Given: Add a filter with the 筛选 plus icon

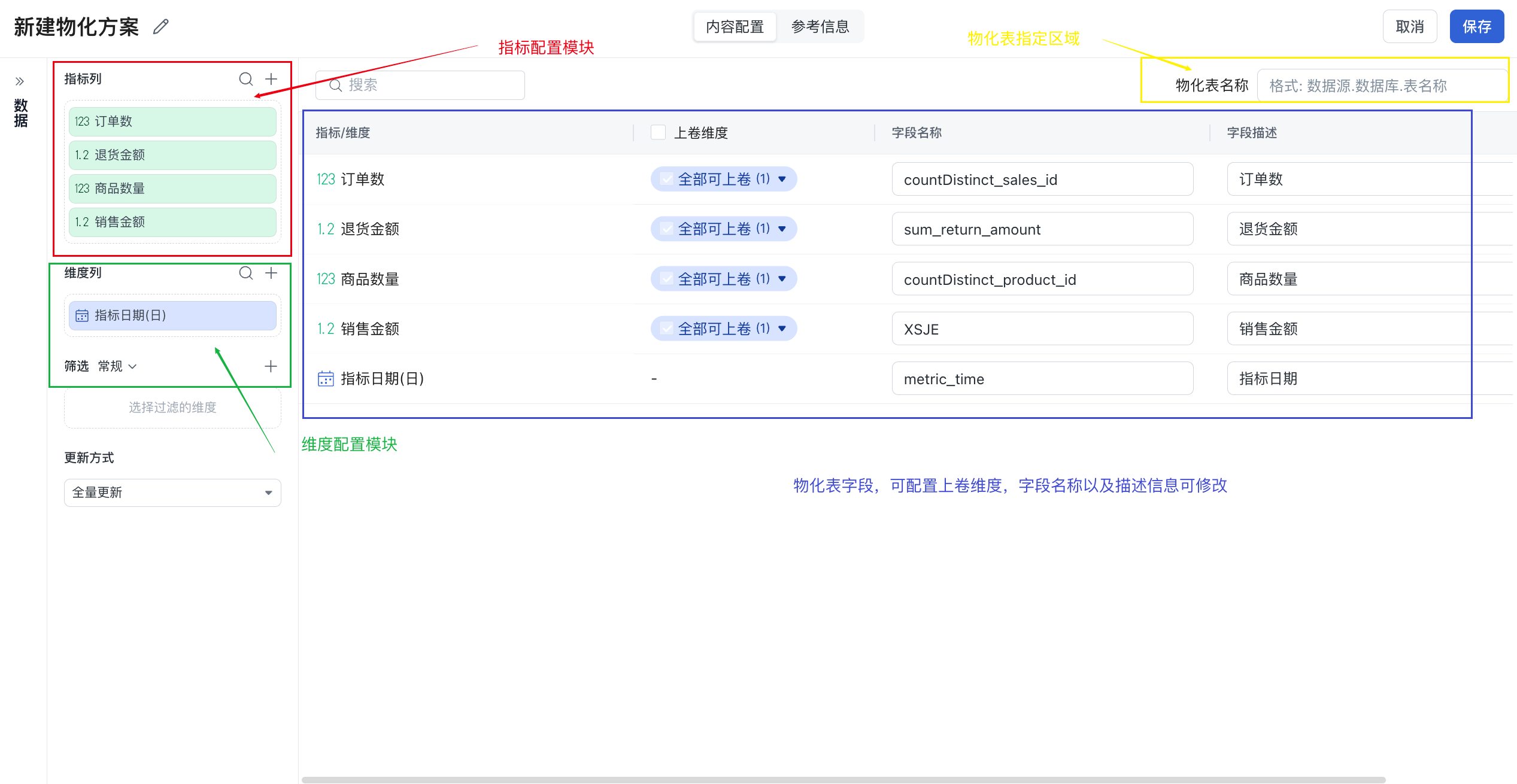Looking at the screenshot, I should pos(271,366).
